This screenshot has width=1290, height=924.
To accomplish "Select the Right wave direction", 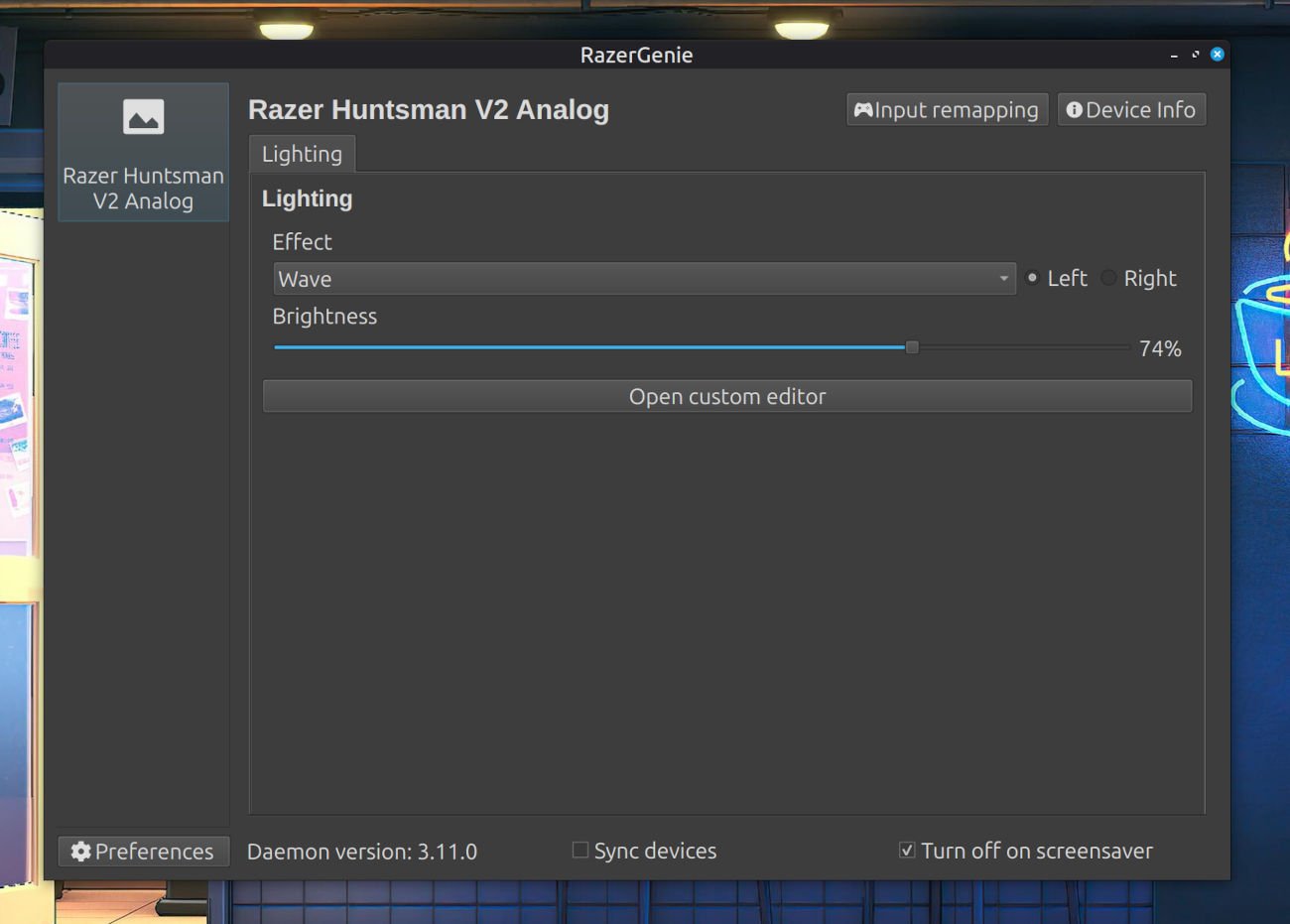I will pos(1108,278).
